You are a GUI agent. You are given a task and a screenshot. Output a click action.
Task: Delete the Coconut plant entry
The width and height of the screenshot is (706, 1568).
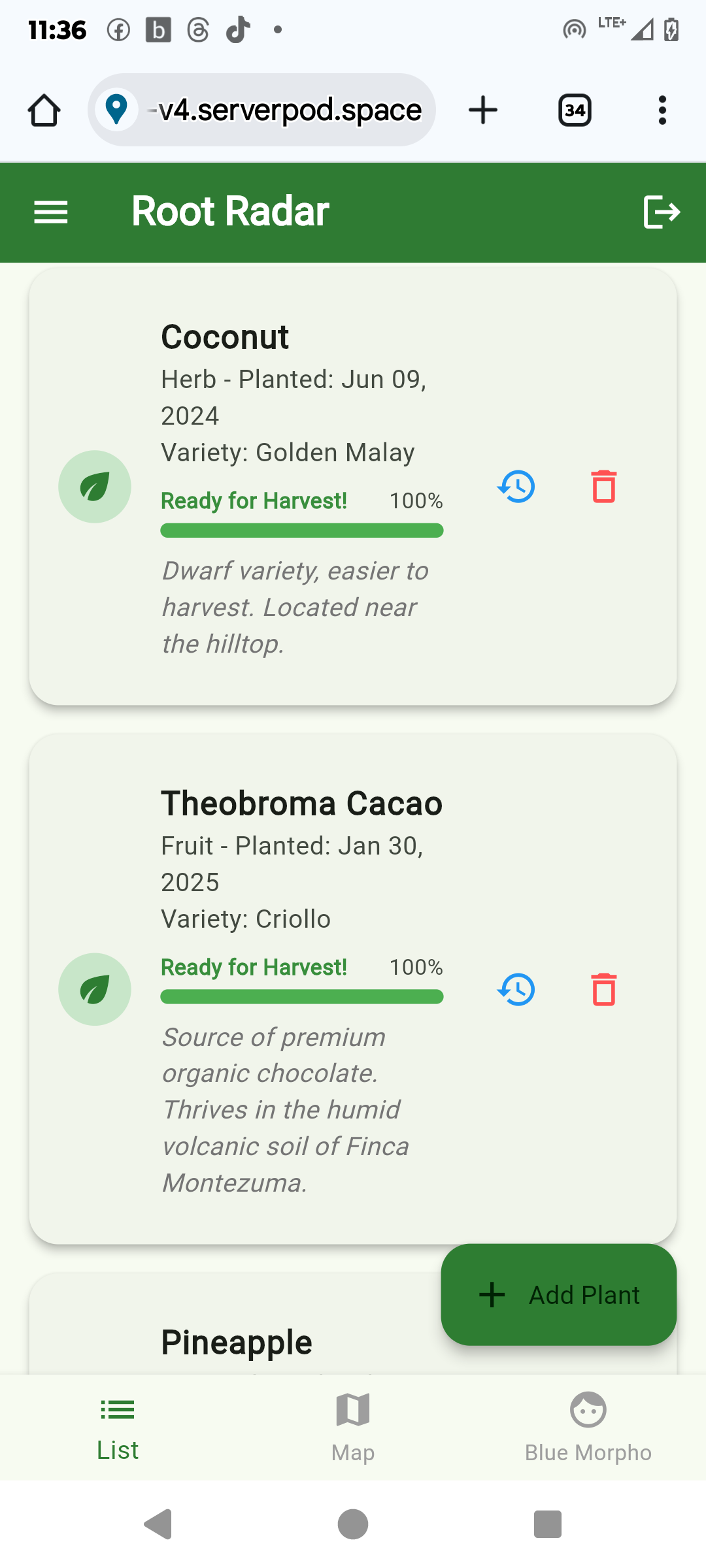[603, 487]
